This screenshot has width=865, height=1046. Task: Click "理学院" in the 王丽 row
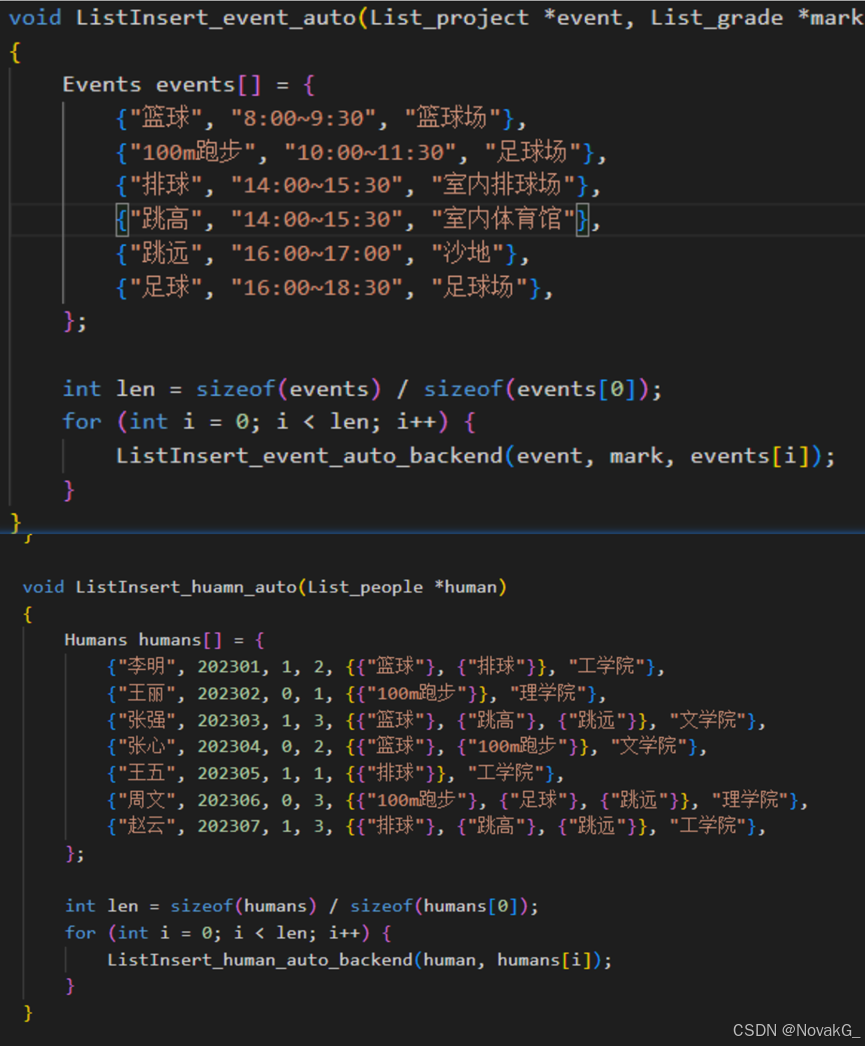tap(548, 694)
